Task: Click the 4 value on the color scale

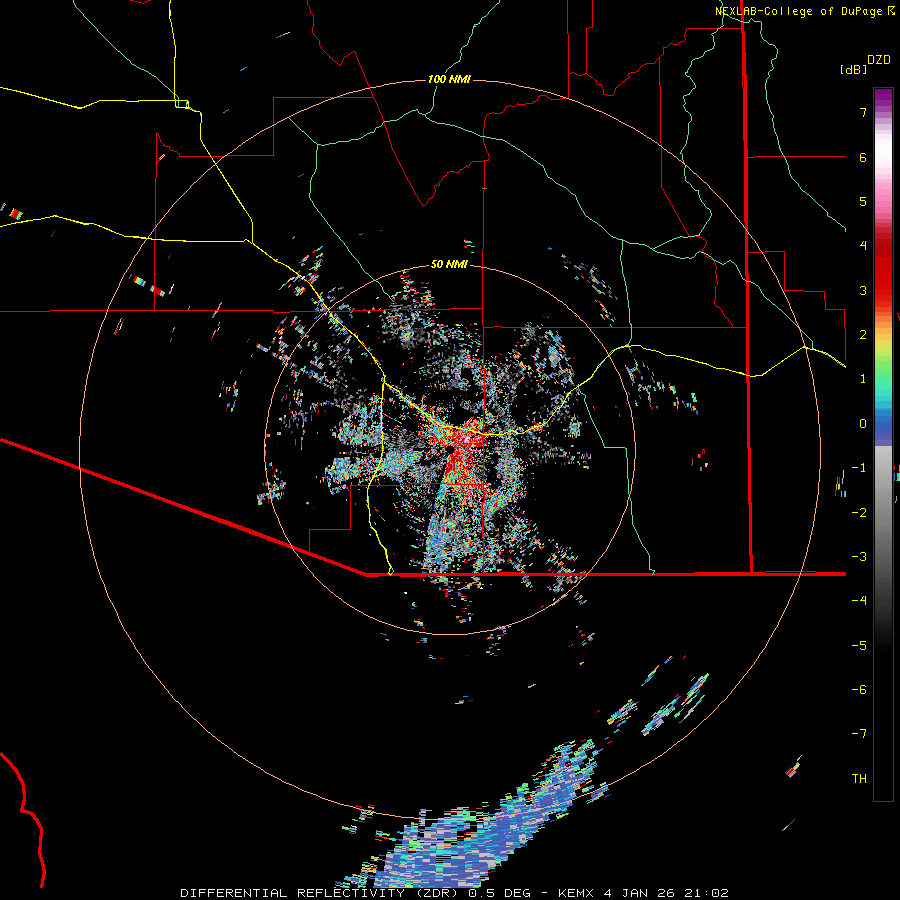Action: tap(863, 246)
